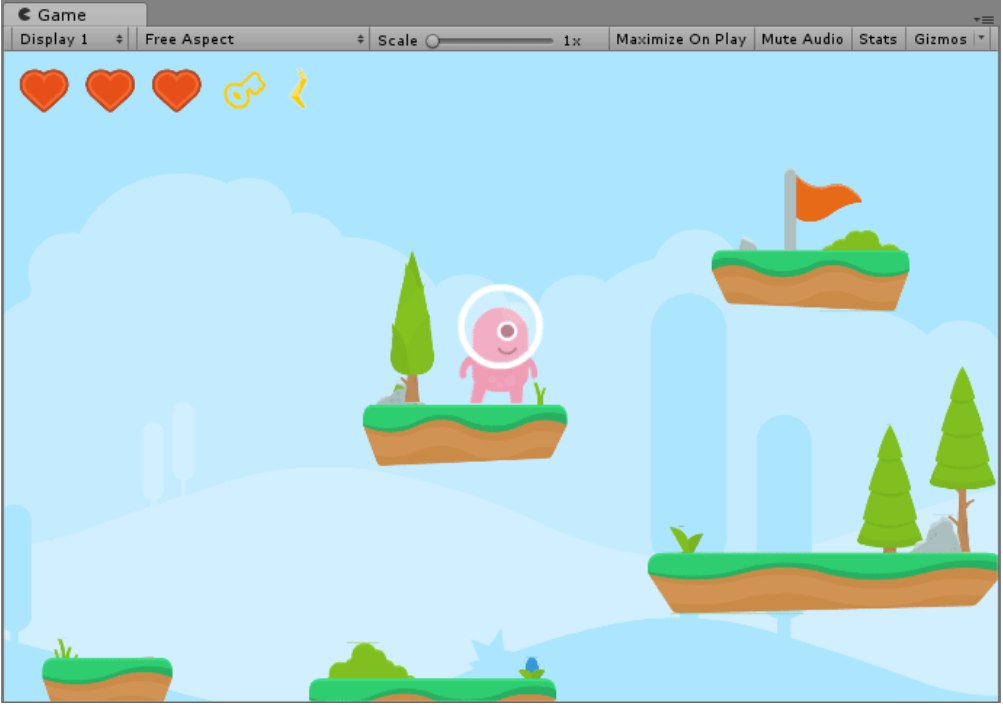Toggle Mute Audio
Screen dimensions: 1003x705
(802, 39)
